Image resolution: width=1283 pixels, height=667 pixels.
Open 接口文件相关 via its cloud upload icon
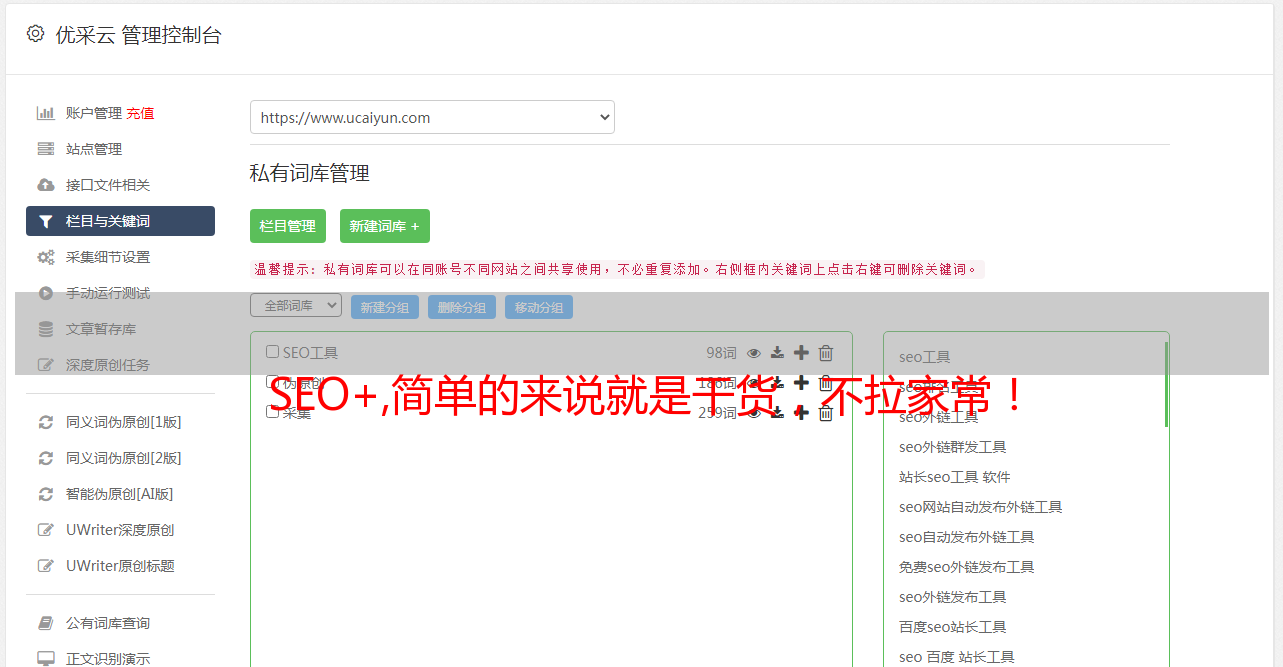[x=45, y=185]
